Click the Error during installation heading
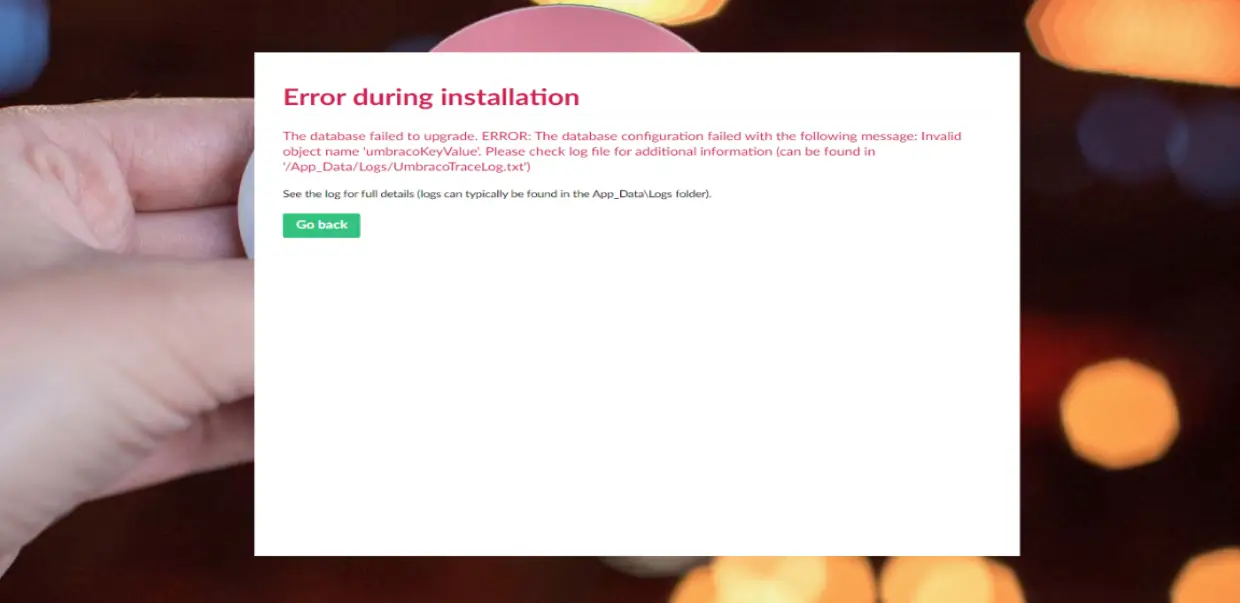Image resolution: width=1240 pixels, height=603 pixels. pos(432,97)
